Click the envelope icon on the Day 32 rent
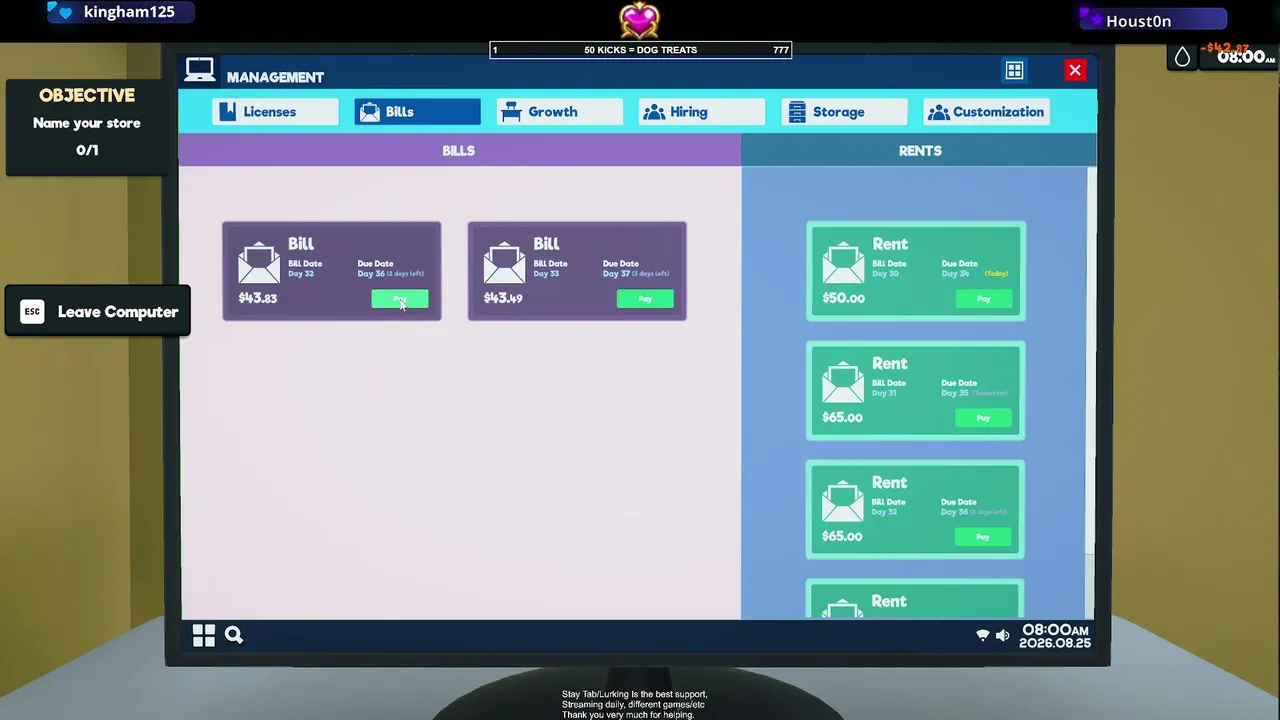 tap(842, 501)
